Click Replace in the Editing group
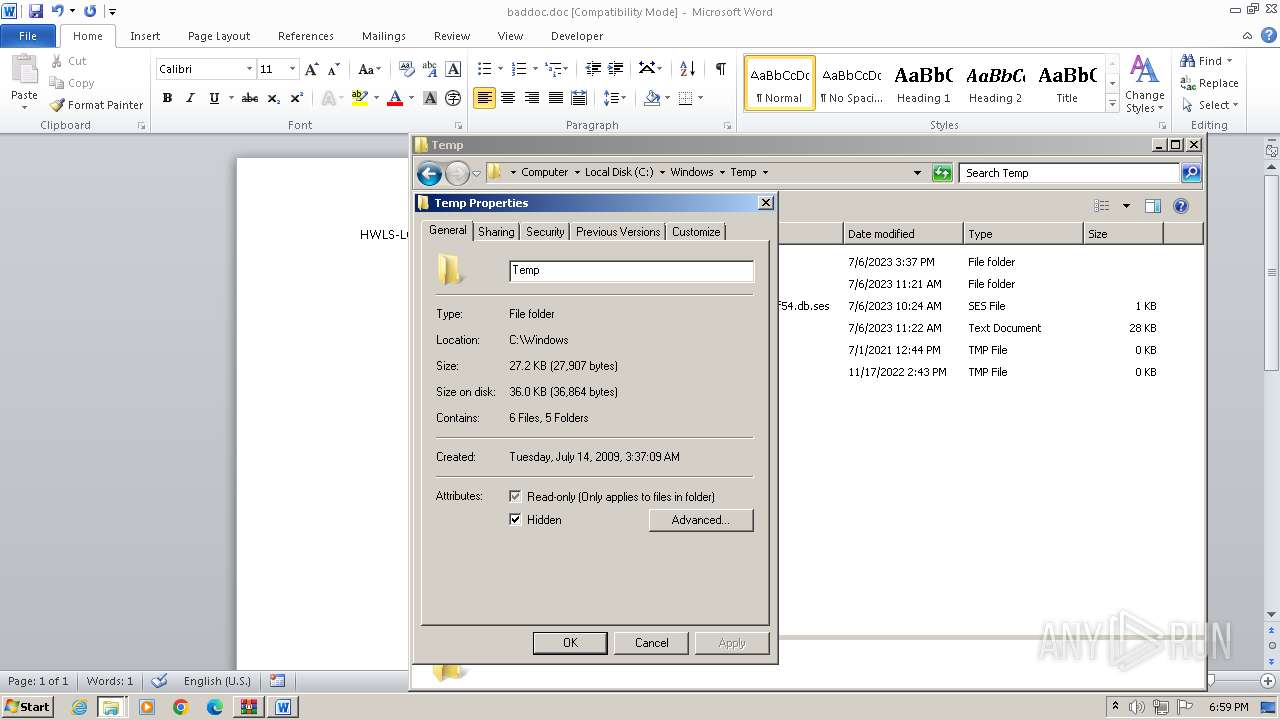Viewport: 1280px width, 720px height. click(x=1210, y=83)
